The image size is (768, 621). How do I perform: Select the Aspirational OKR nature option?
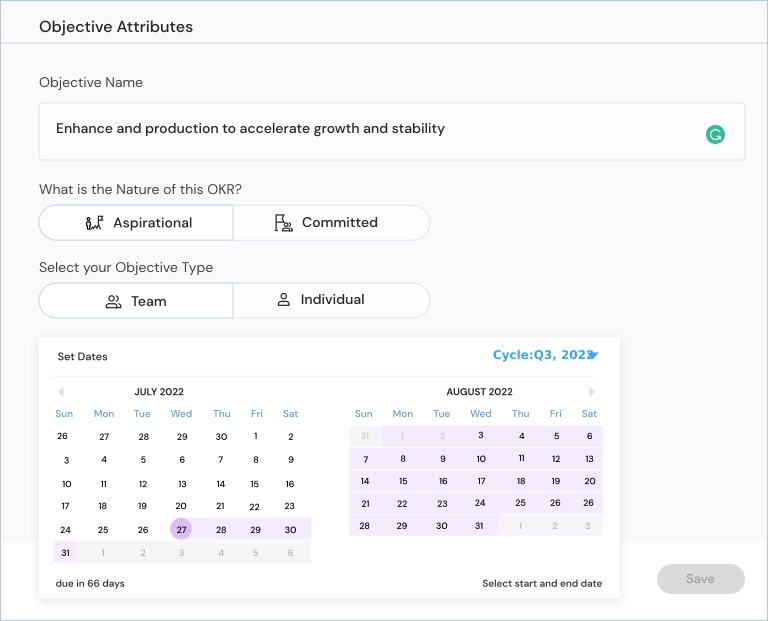pos(136,223)
